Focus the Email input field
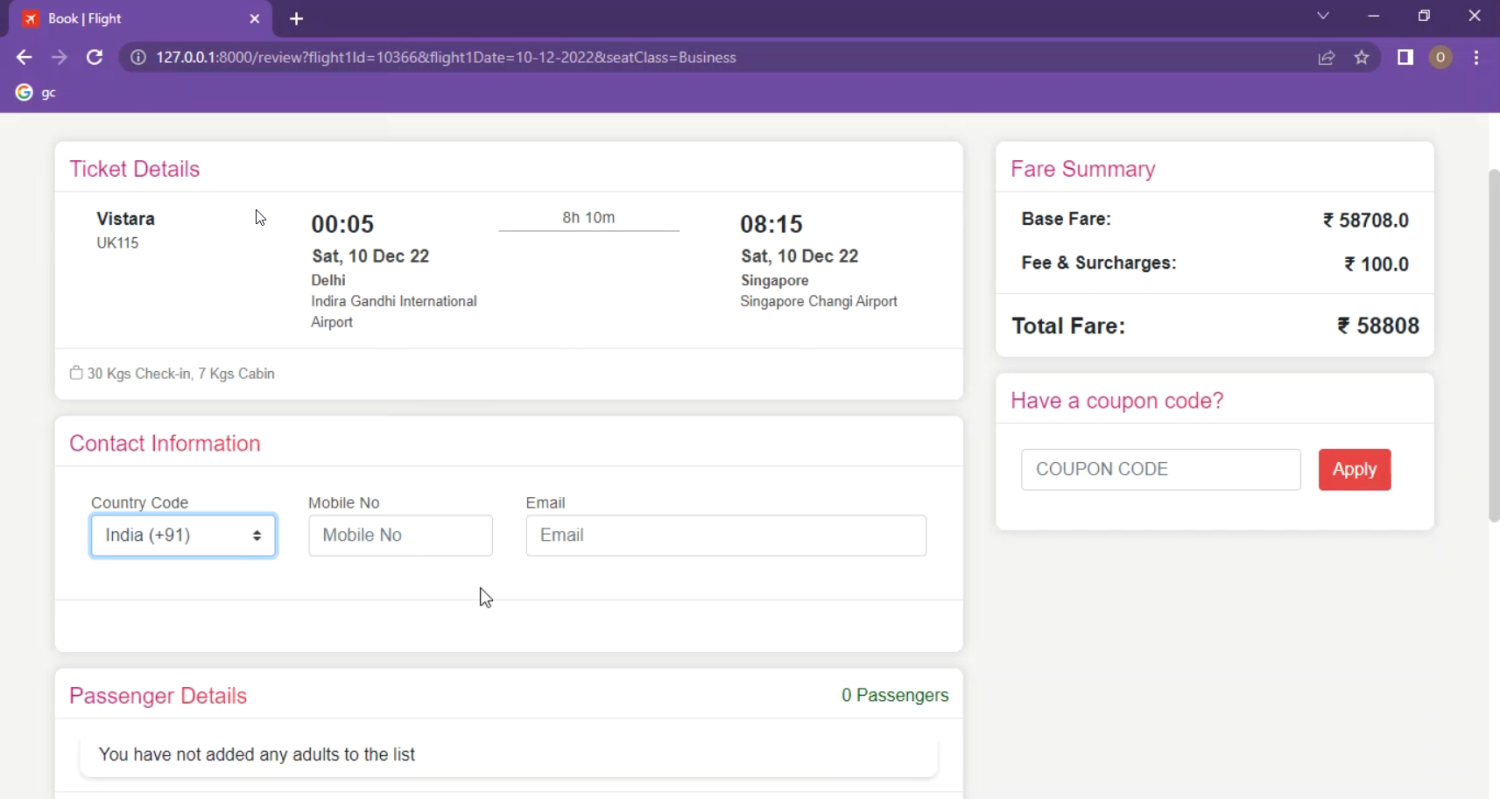 click(x=726, y=535)
